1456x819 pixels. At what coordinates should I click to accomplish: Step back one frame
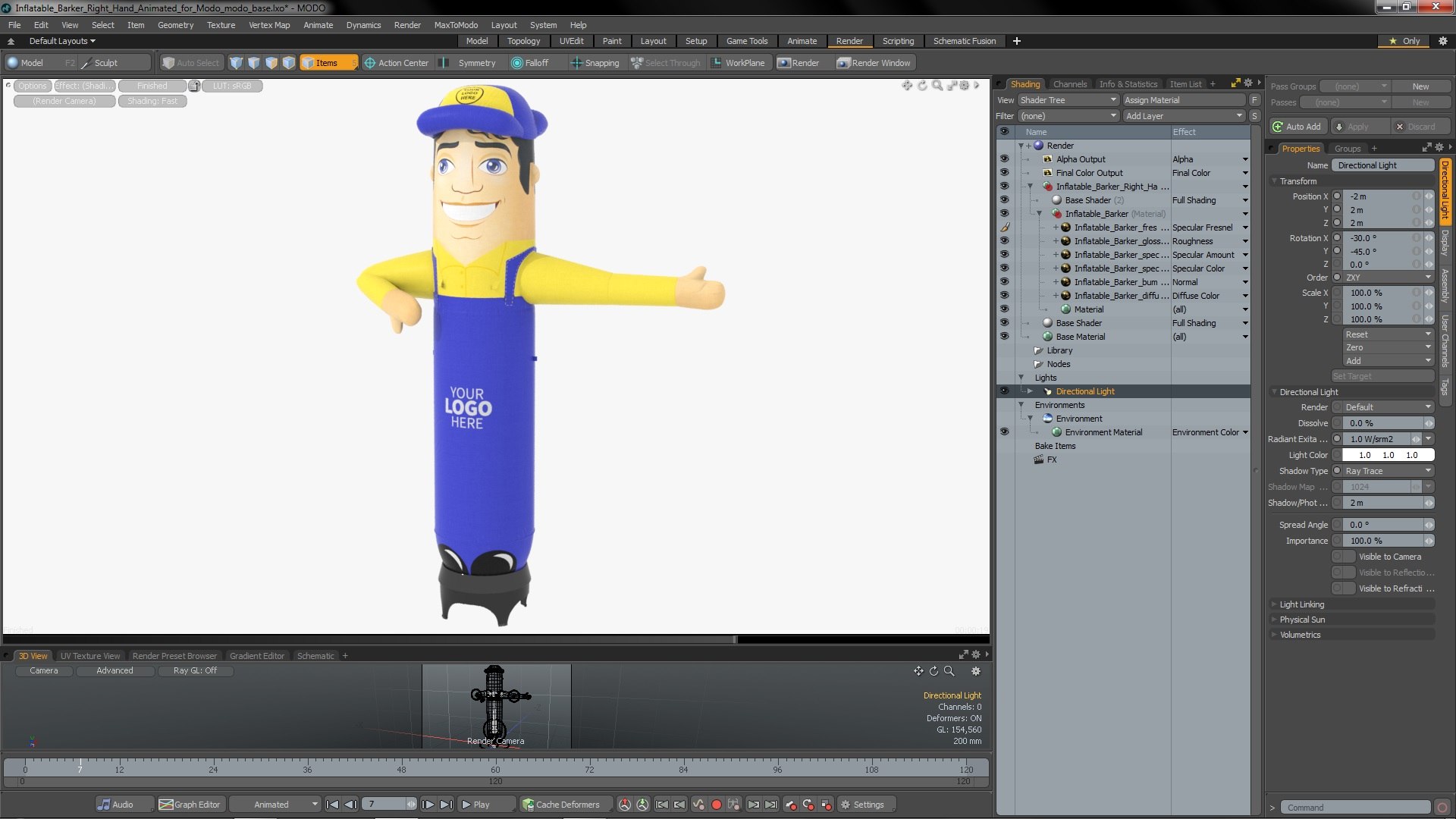tap(351, 805)
